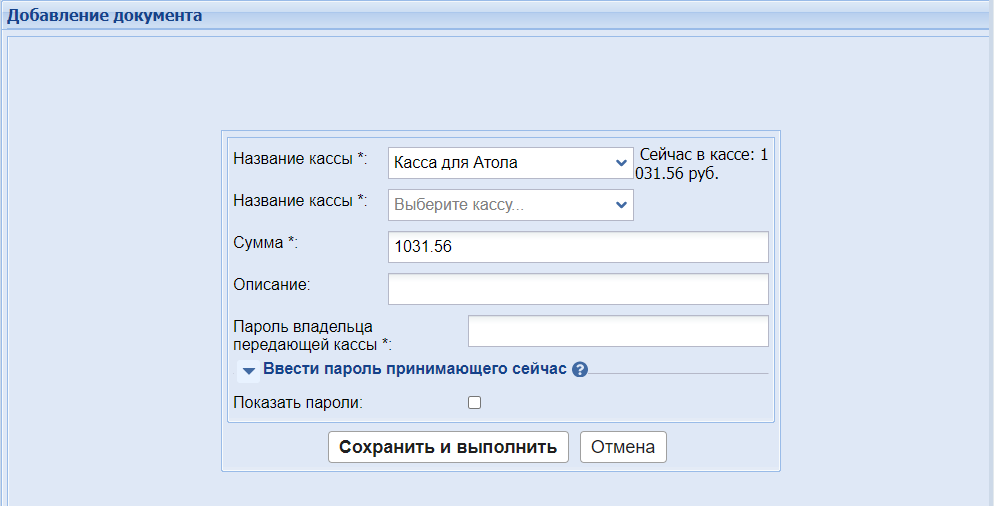Click the 'Пароль владельца передающей кассы' label

point(302,335)
